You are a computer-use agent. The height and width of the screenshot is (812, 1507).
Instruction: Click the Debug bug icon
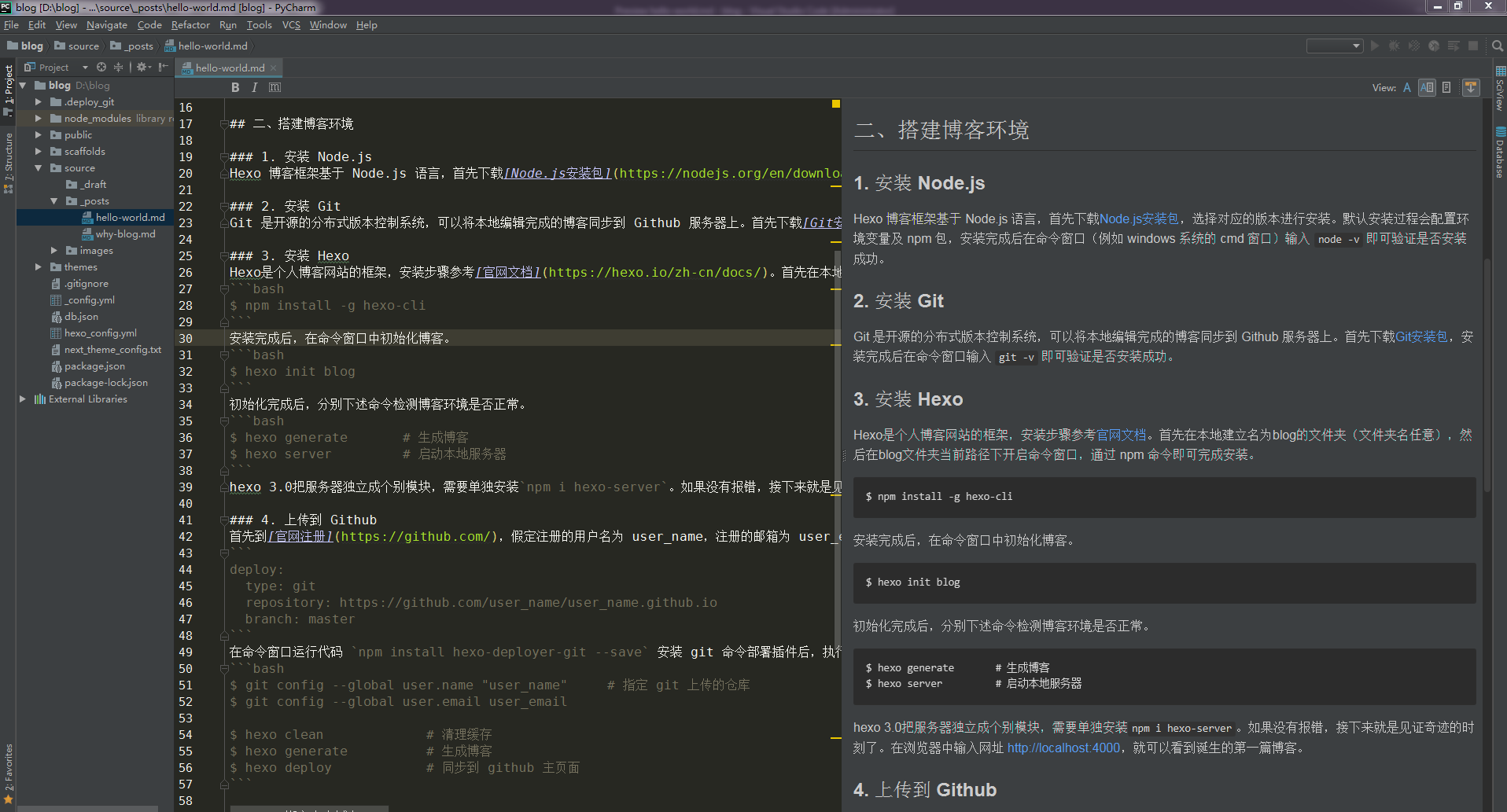1394,46
